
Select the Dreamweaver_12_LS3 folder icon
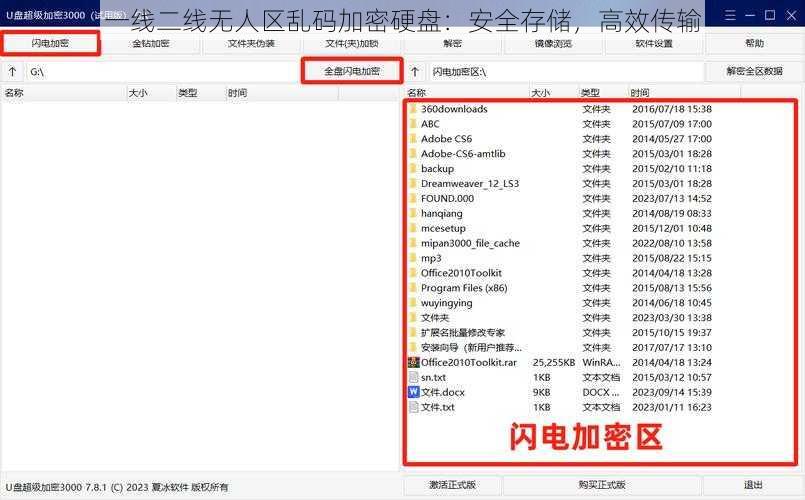[x=413, y=183]
